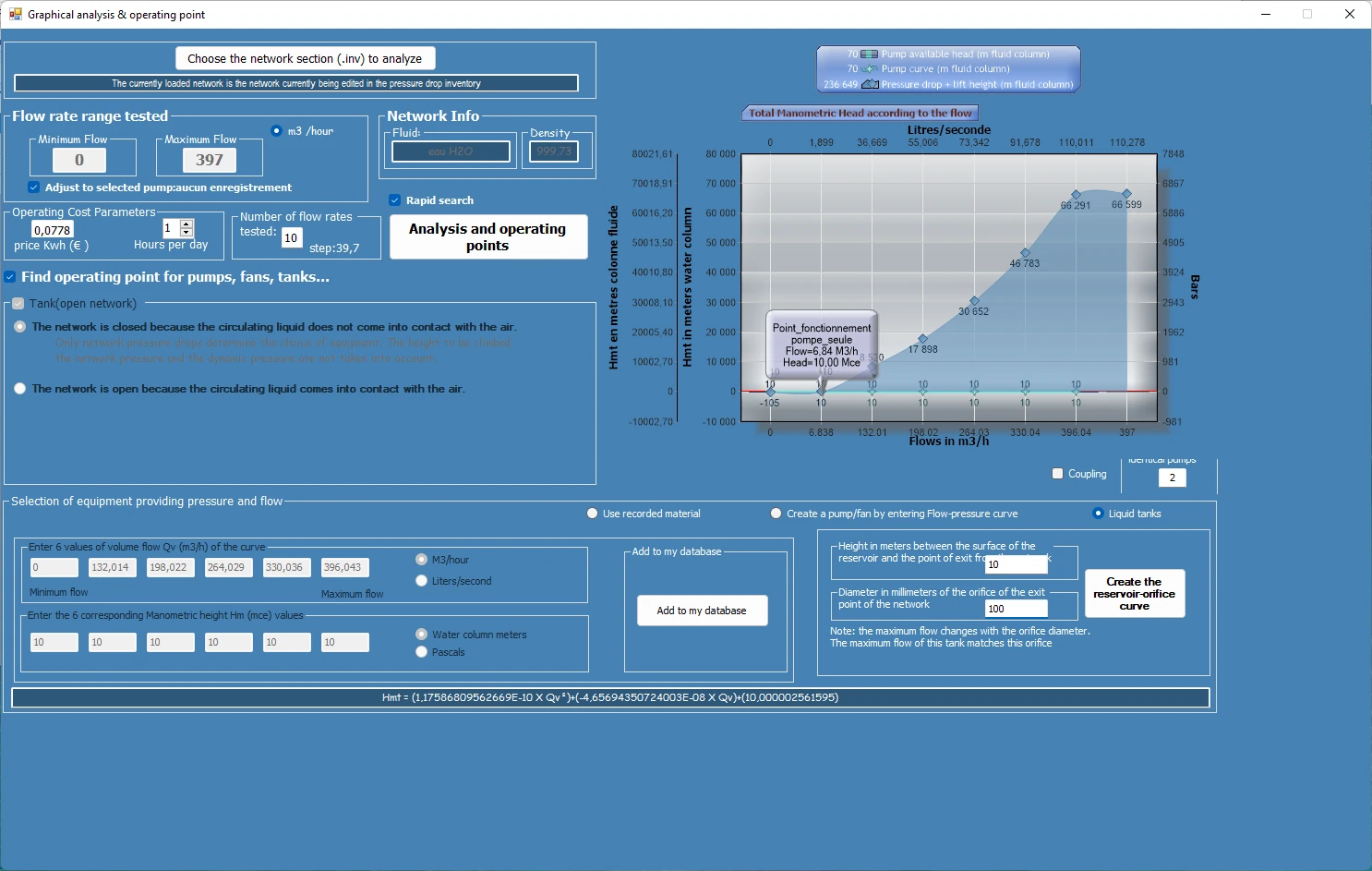
Task: Click the number of flow rates tested field
Action: 292,238
